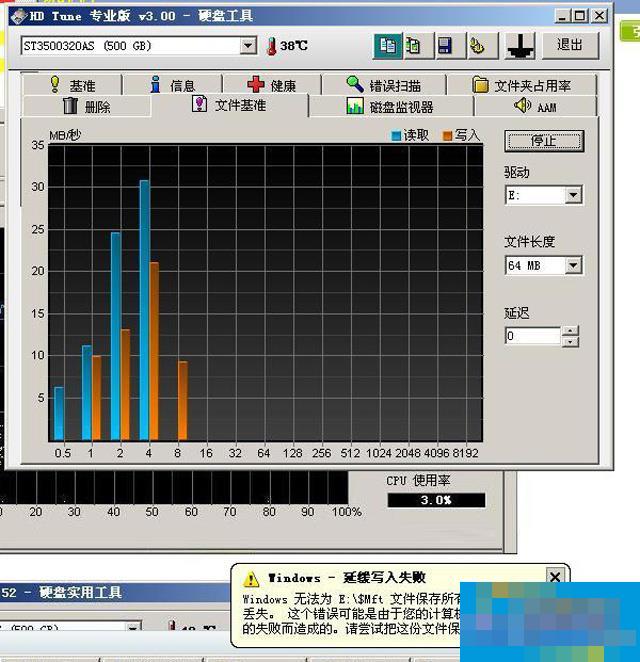Screen dimensions: 640x662
Task: Click the warning icon in the Windows balloon
Action: coord(251,578)
